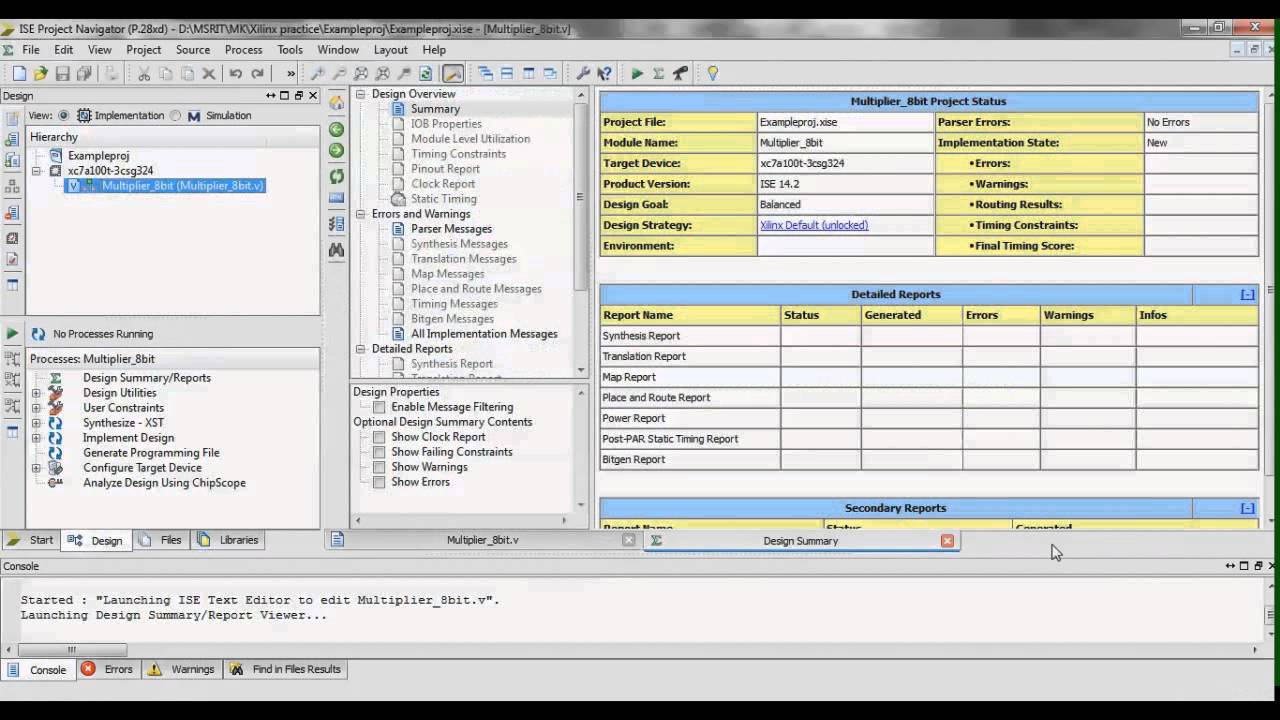Tick the Show Clock Report checkbox
This screenshot has width=1280, height=720.
click(379, 437)
